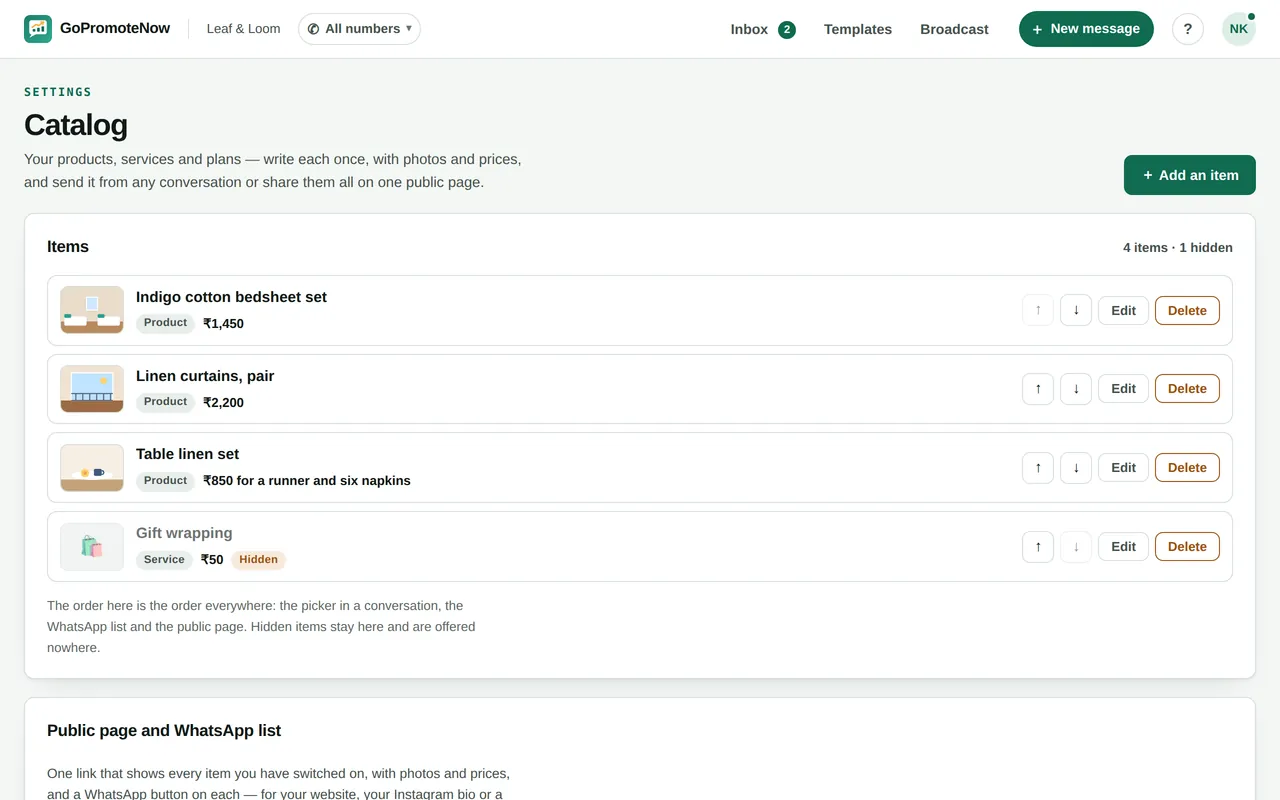The height and width of the screenshot is (800, 1280).
Task: Move Table linen set down
Action: coord(1076,467)
